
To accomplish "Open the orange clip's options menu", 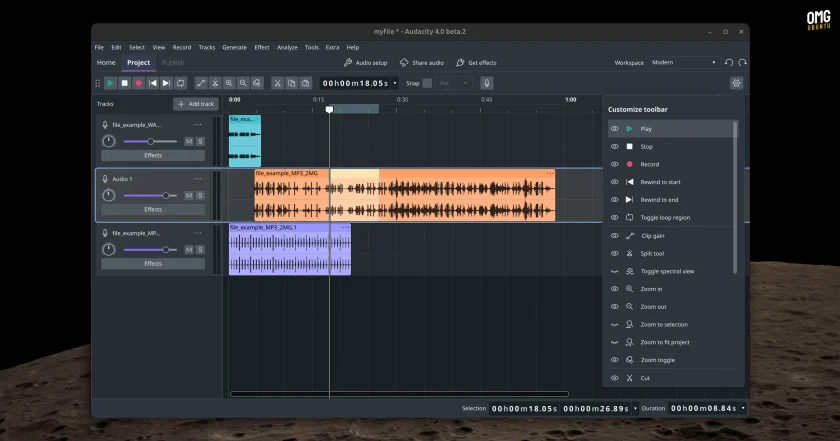I will pyautogui.click(x=550, y=174).
